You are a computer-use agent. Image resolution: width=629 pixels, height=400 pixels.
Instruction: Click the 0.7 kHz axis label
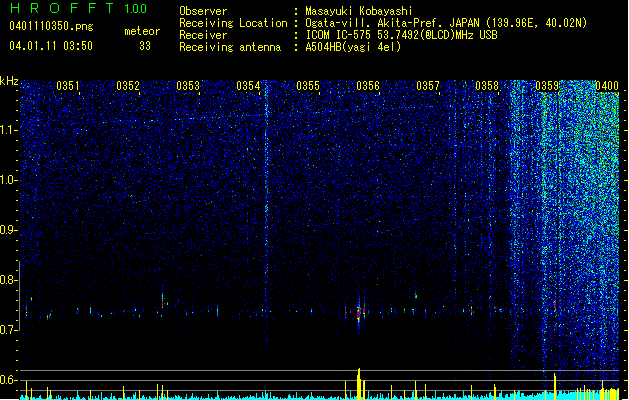tap(9, 330)
